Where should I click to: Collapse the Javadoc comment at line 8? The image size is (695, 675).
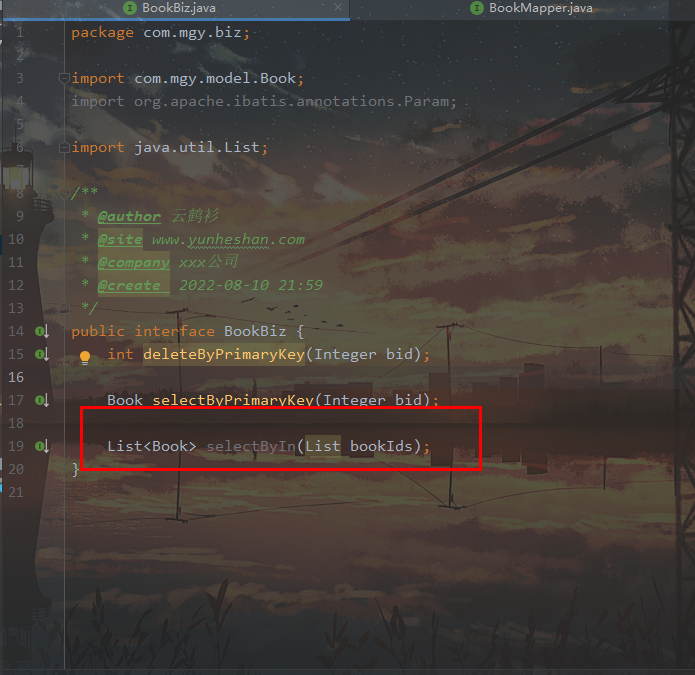coord(64,193)
